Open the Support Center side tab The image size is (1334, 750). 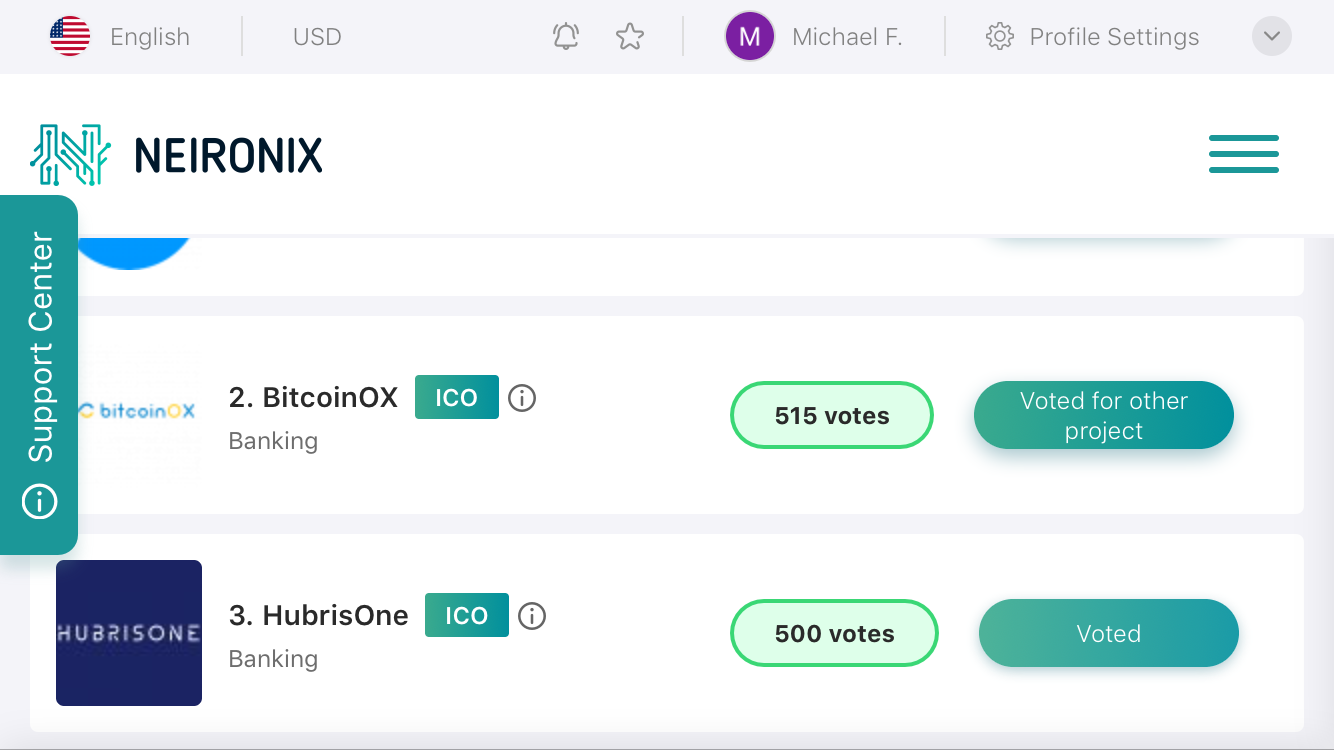pyautogui.click(x=39, y=374)
